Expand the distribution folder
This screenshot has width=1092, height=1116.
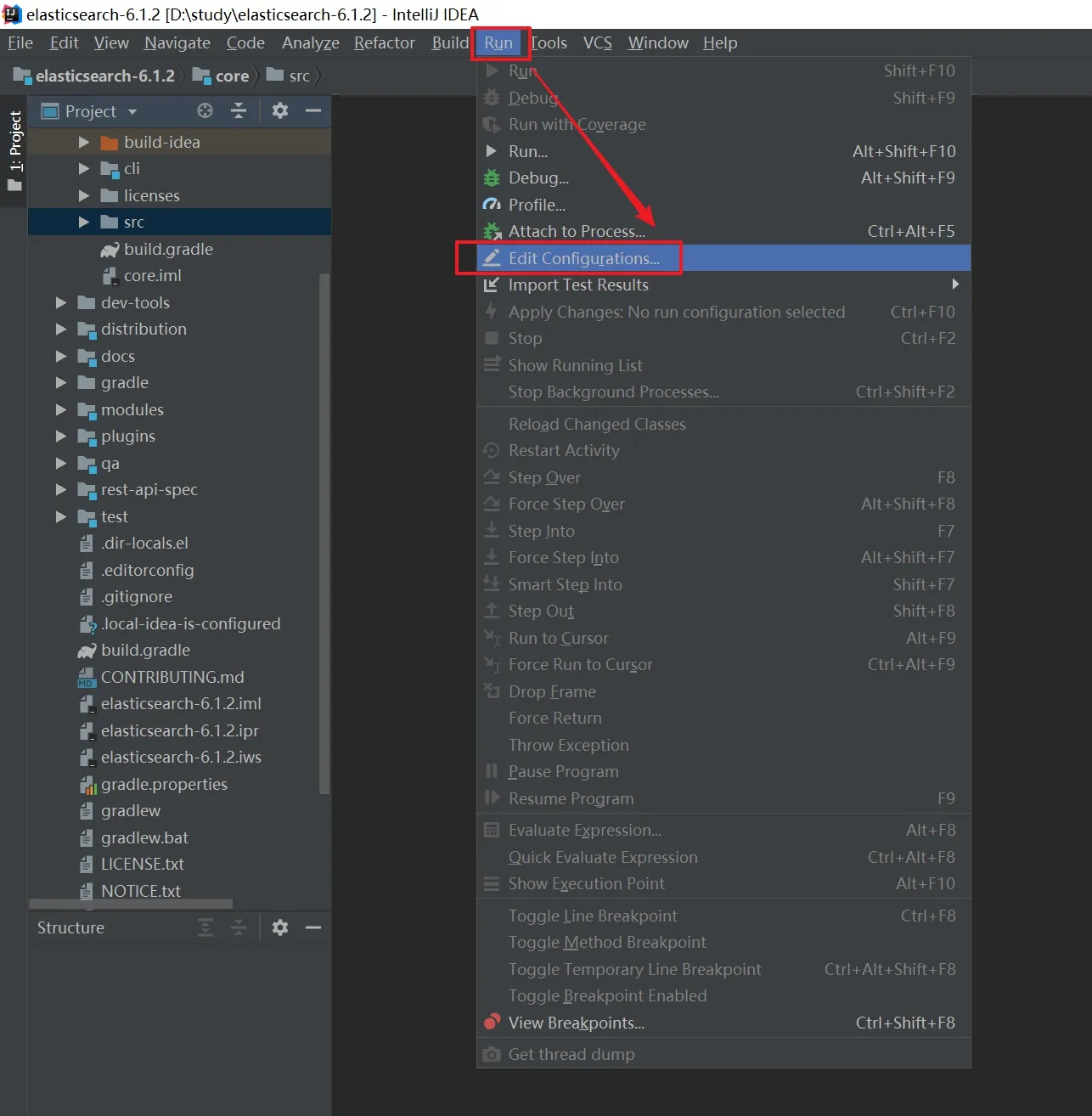pos(60,329)
